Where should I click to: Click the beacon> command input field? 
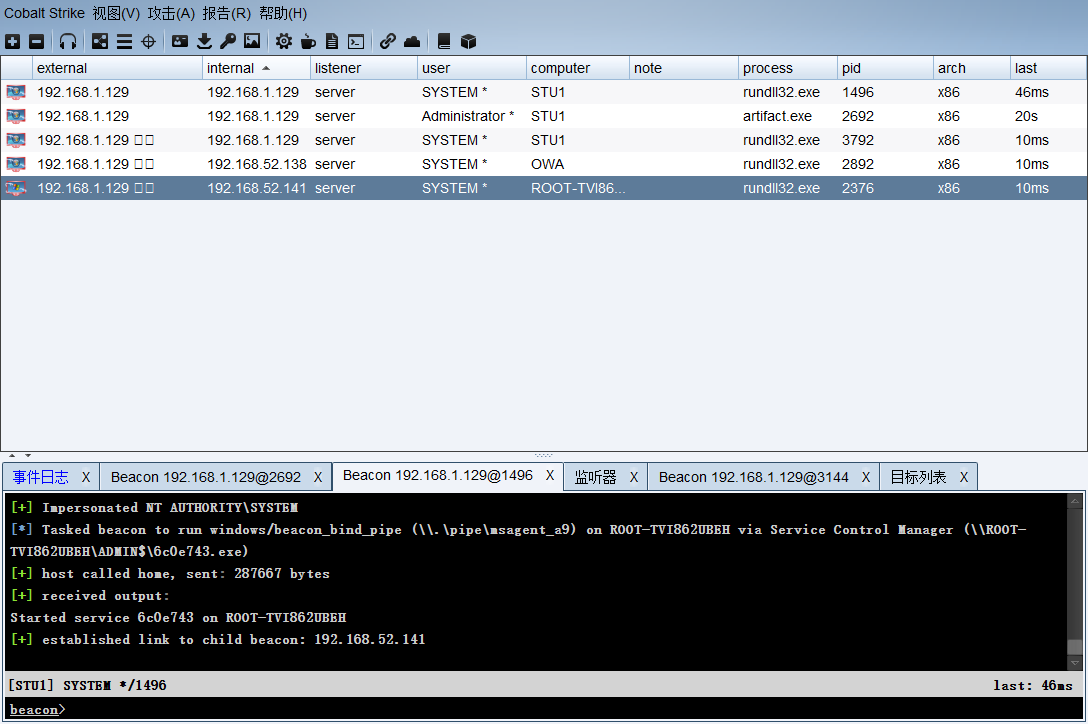544,709
